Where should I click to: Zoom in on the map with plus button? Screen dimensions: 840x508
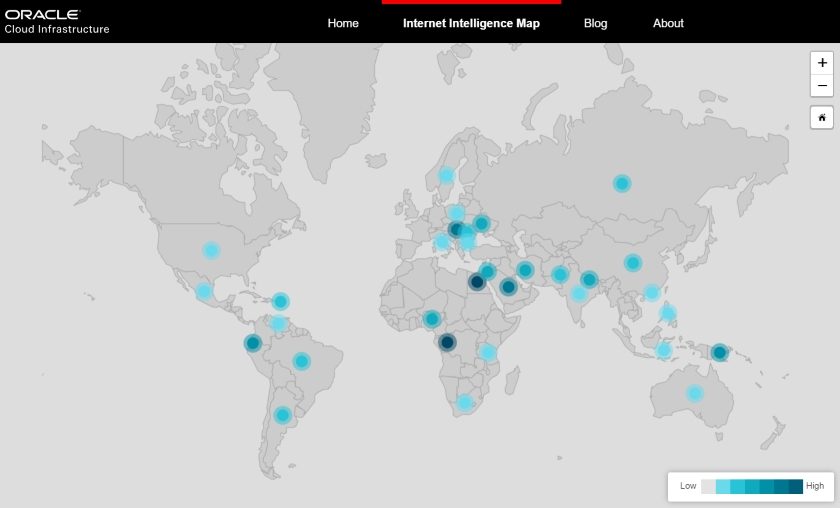pos(822,63)
